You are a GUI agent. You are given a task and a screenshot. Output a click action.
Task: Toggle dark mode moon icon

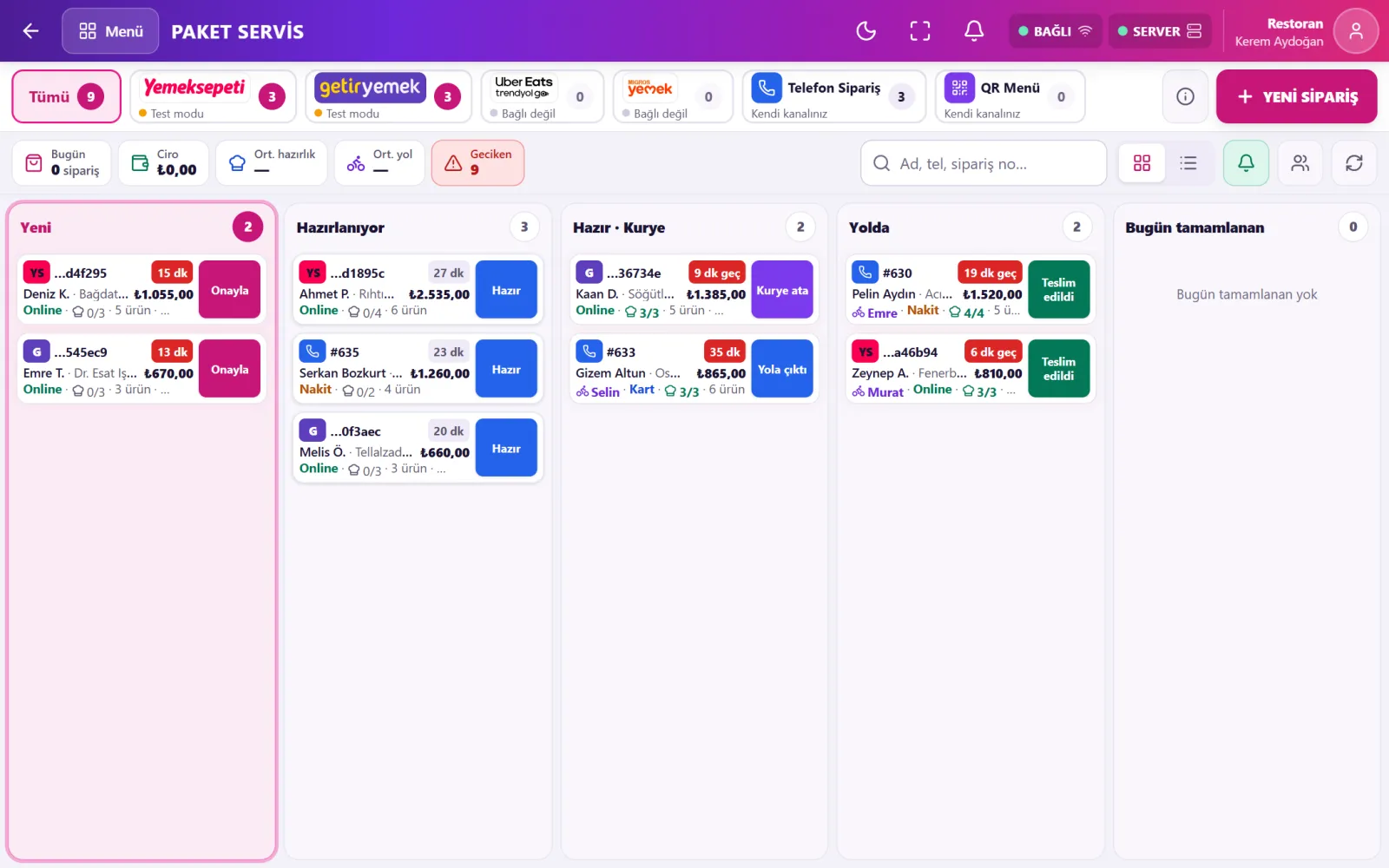coord(866,31)
